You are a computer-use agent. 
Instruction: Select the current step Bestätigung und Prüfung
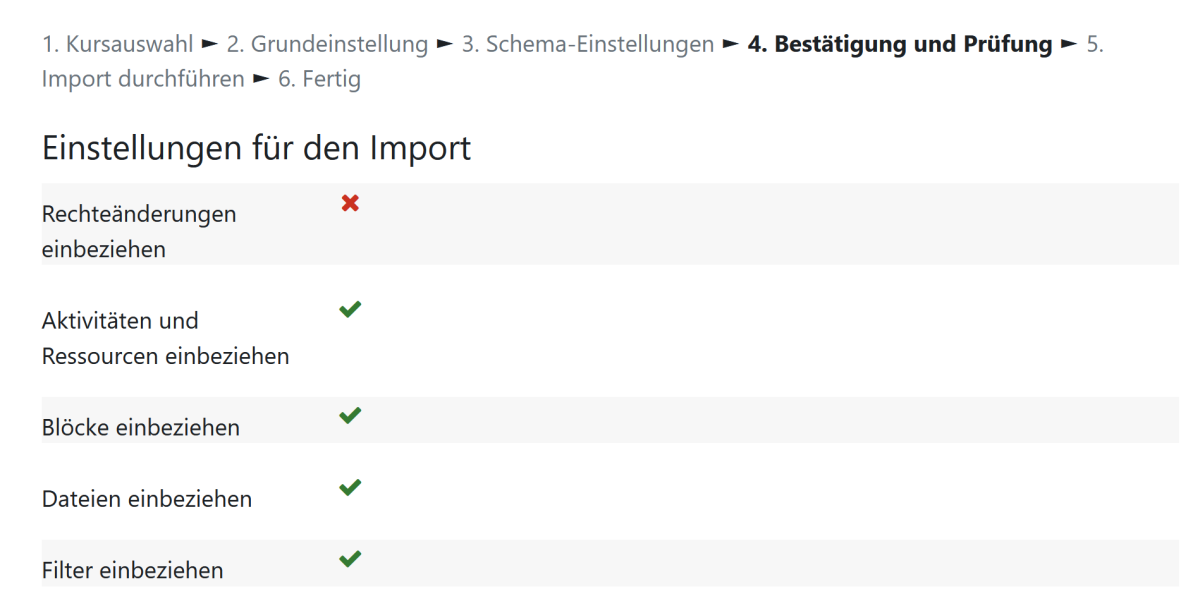tap(900, 44)
